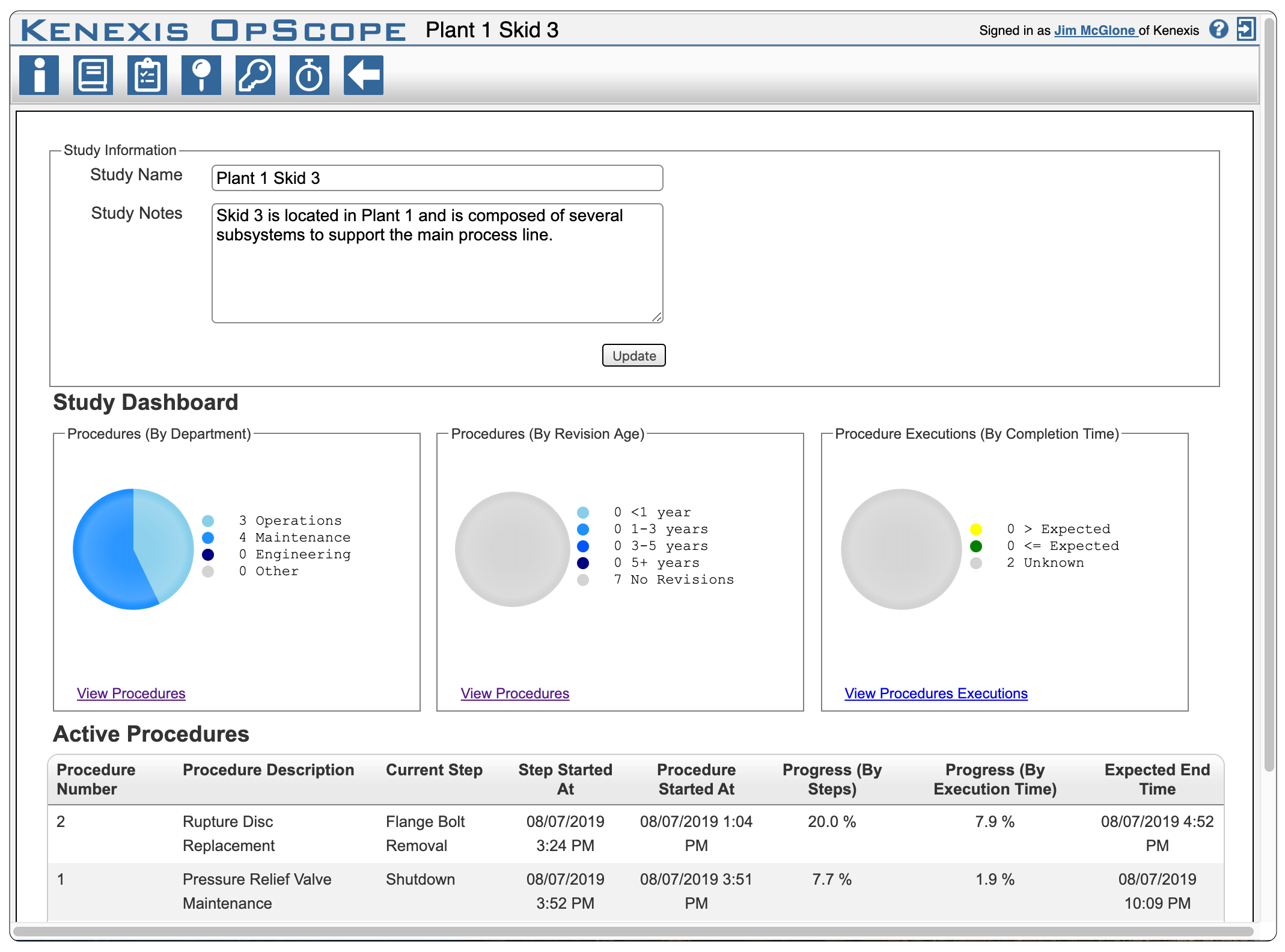Click the Procedure Description column header
The height and width of the screenshot is (952, 1285).
click(269, 770)
